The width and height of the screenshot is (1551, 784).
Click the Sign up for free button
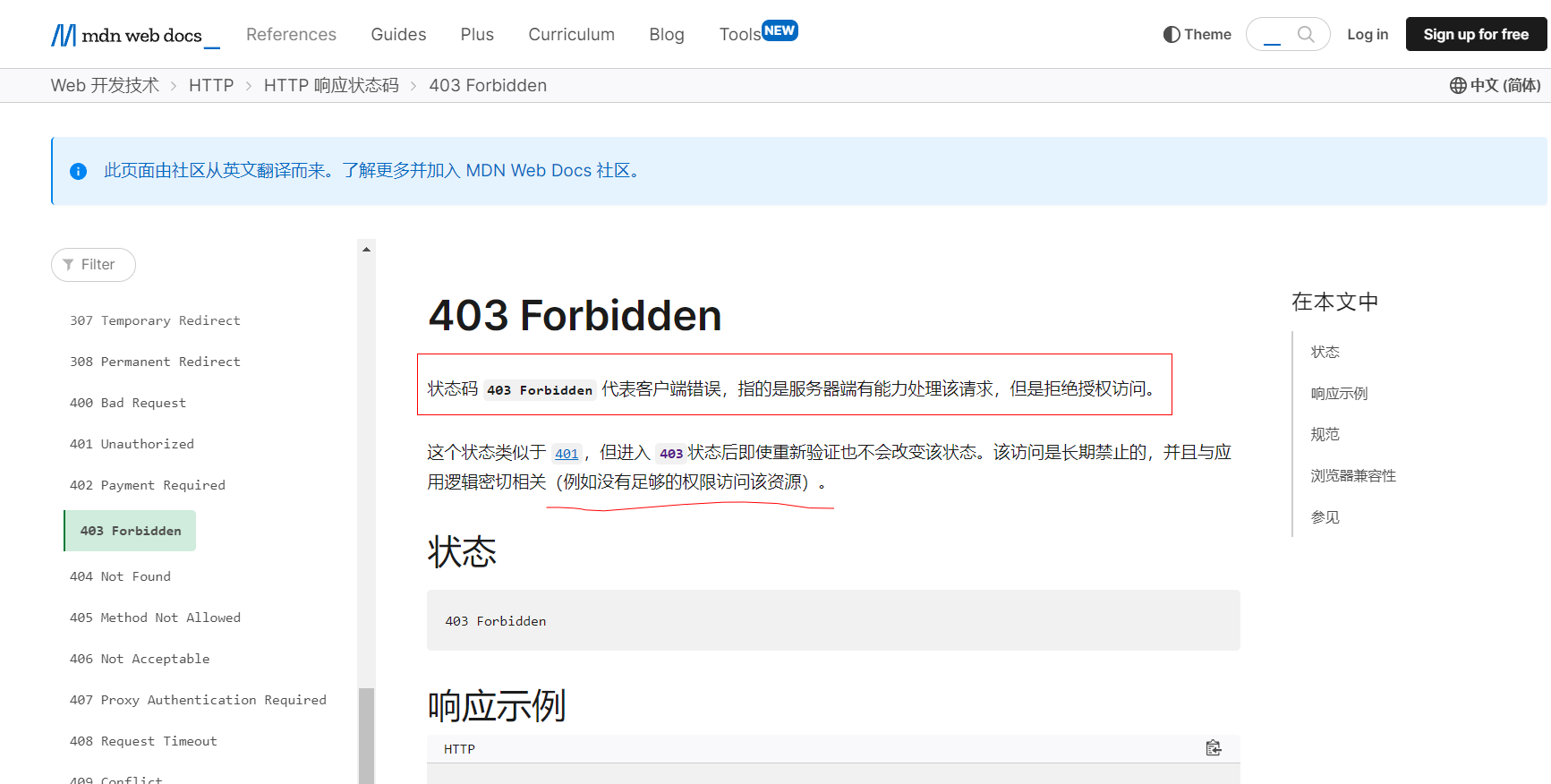[1476, 34]
